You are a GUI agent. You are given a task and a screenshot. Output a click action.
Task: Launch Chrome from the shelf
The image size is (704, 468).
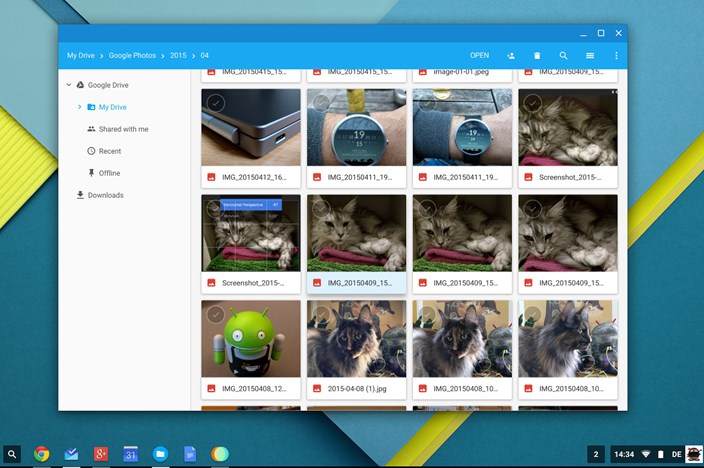click(x=41, y=454)
